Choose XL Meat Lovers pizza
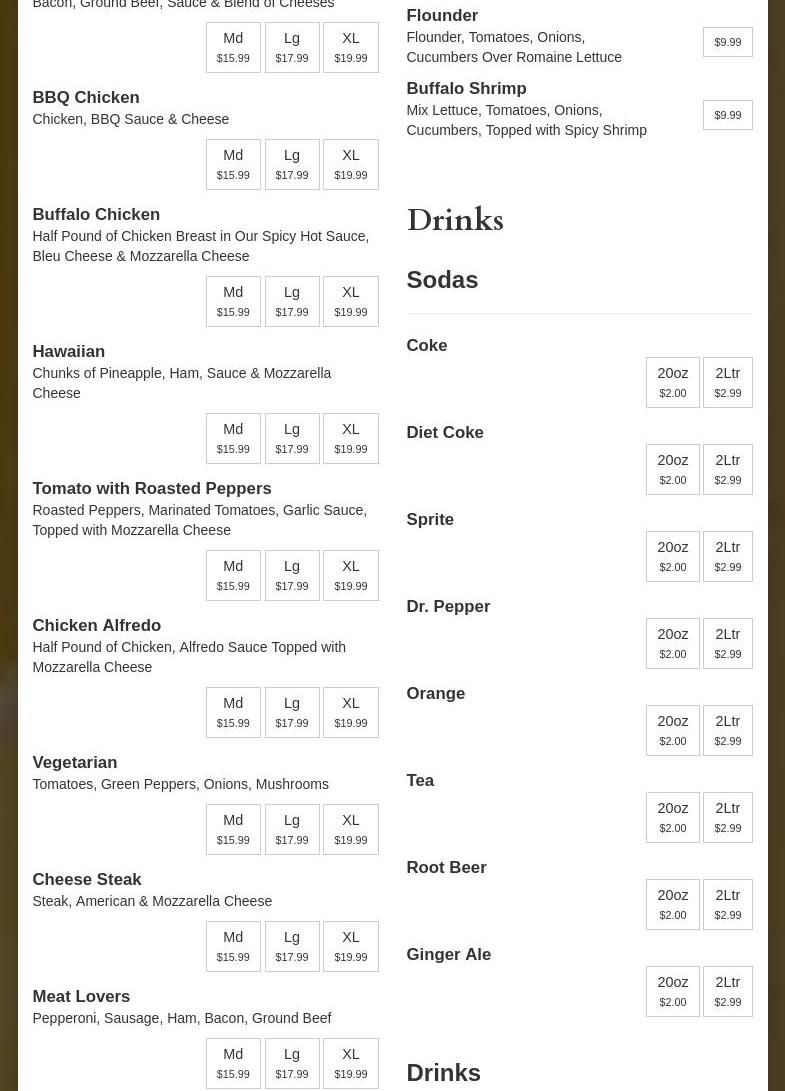 (350, 1063)
